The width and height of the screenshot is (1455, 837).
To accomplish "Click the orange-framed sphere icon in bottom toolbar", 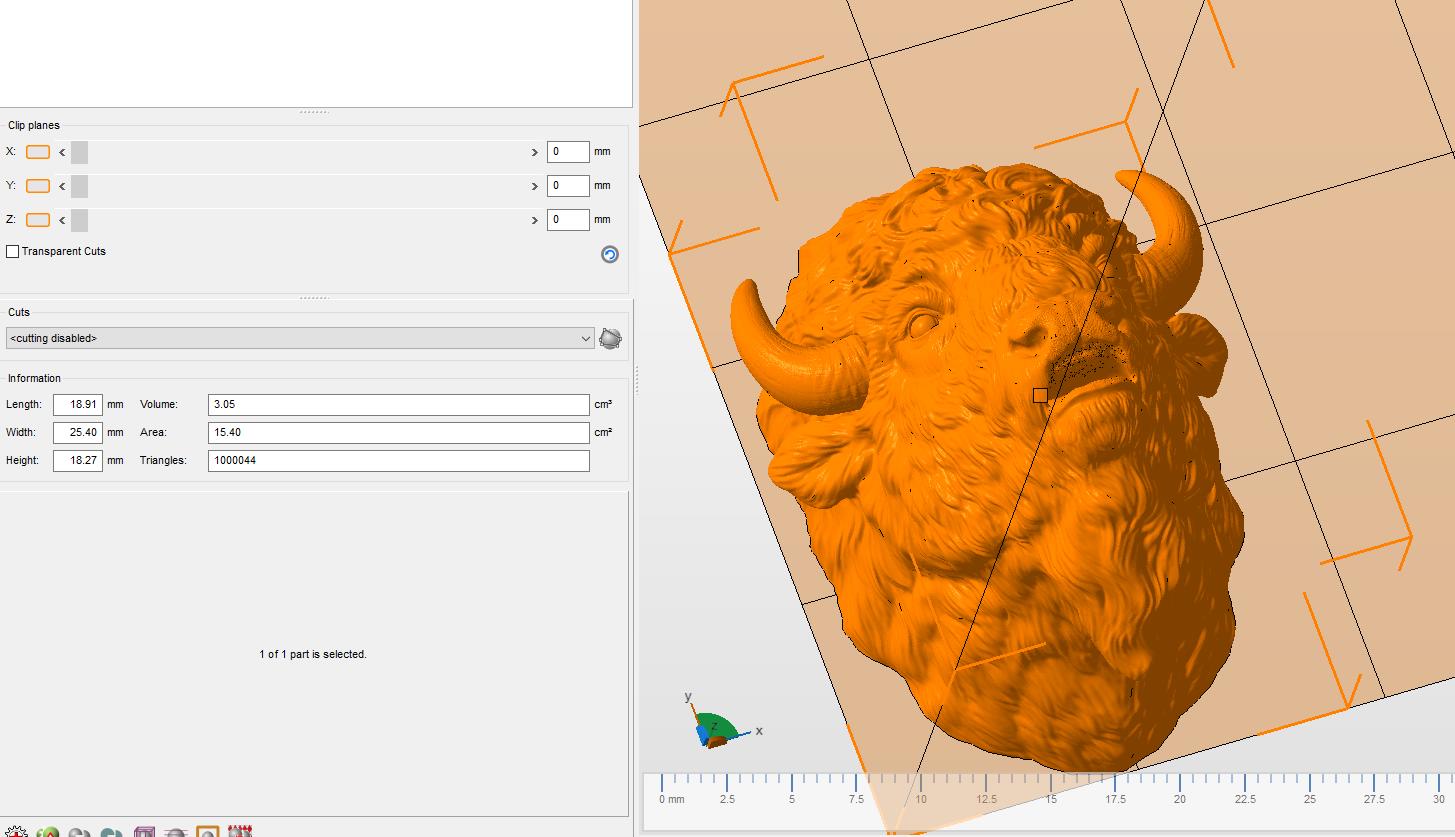I will 207,831.
